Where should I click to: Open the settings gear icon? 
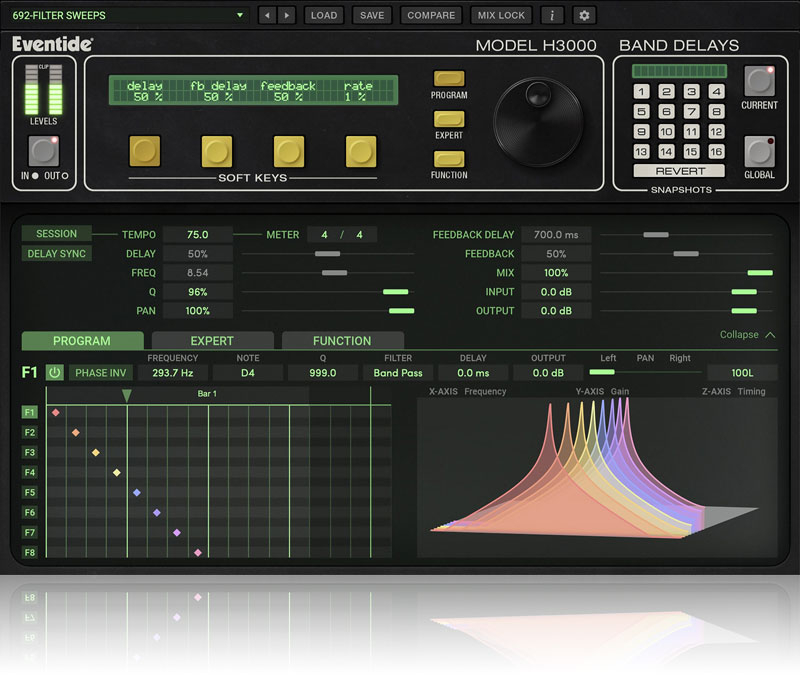(x=584, y=15)
